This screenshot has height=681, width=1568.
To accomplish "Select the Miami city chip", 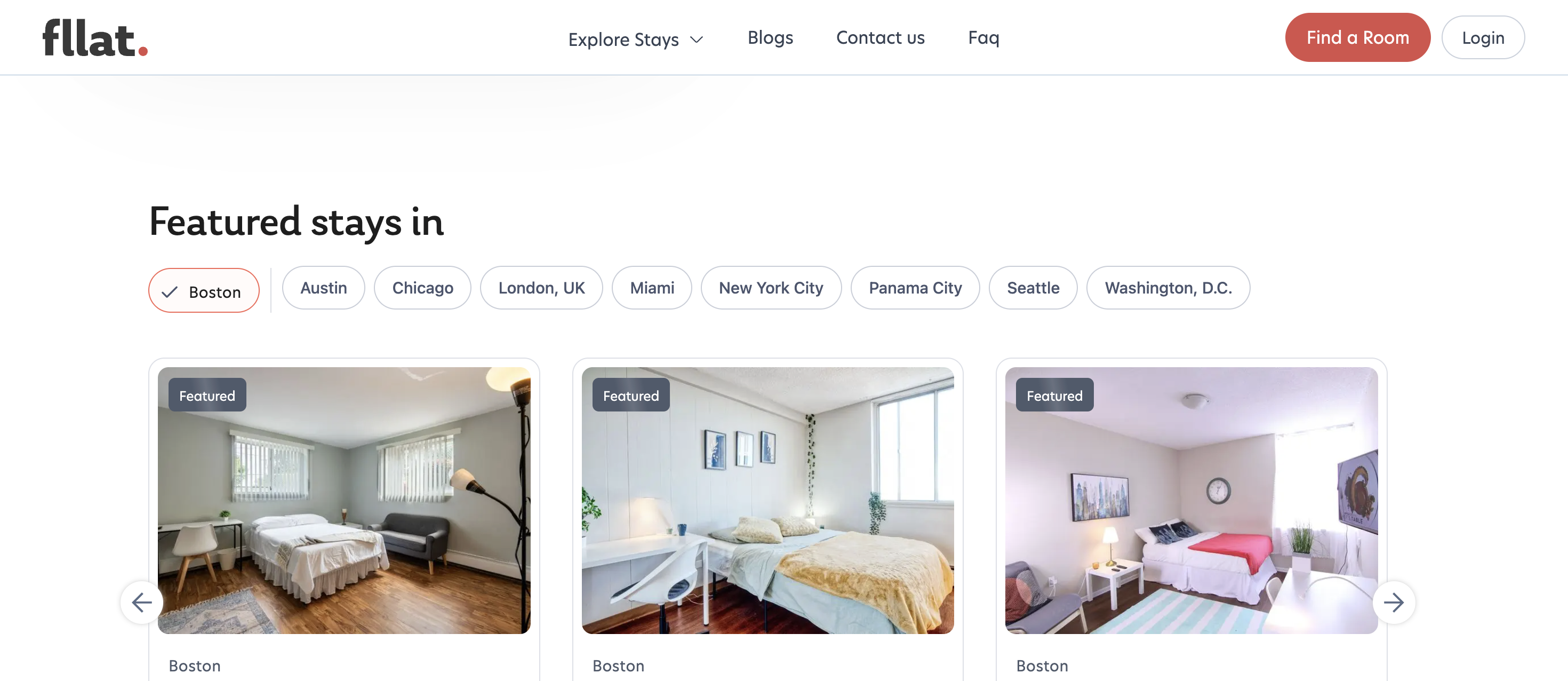I will tap(652, 288).
